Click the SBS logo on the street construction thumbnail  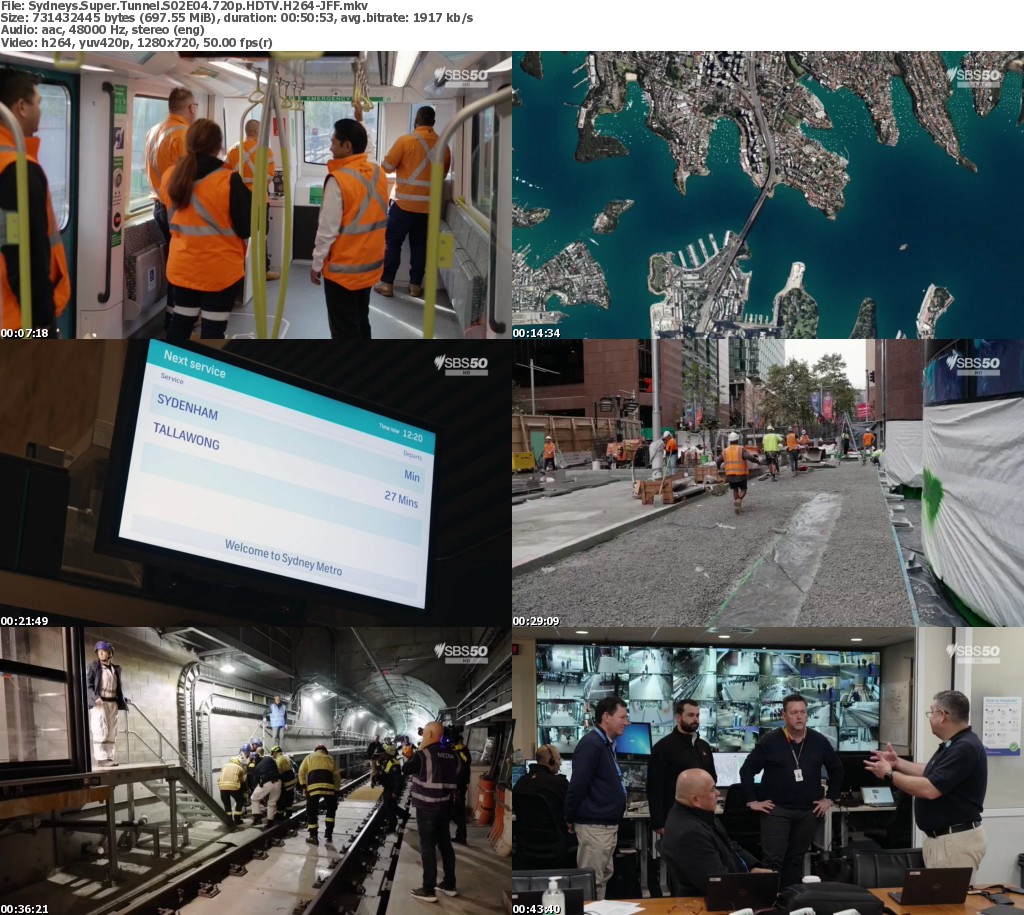point(972,365)
